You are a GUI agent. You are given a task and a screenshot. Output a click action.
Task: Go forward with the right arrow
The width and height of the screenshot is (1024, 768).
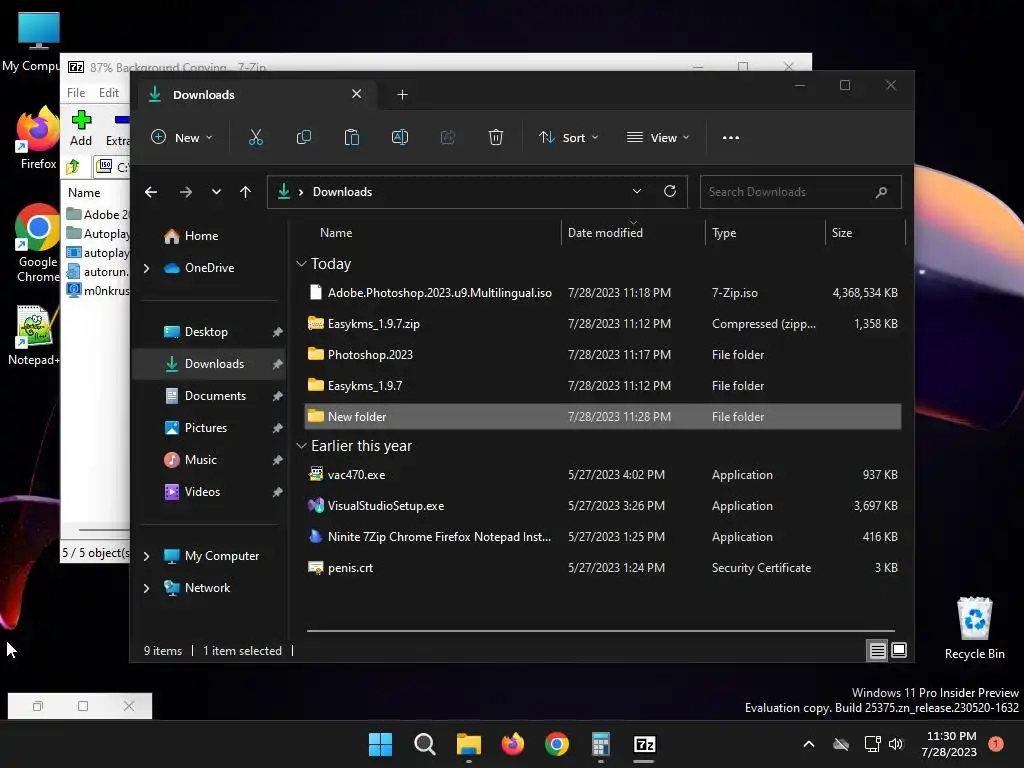click(x=185, y=192)
